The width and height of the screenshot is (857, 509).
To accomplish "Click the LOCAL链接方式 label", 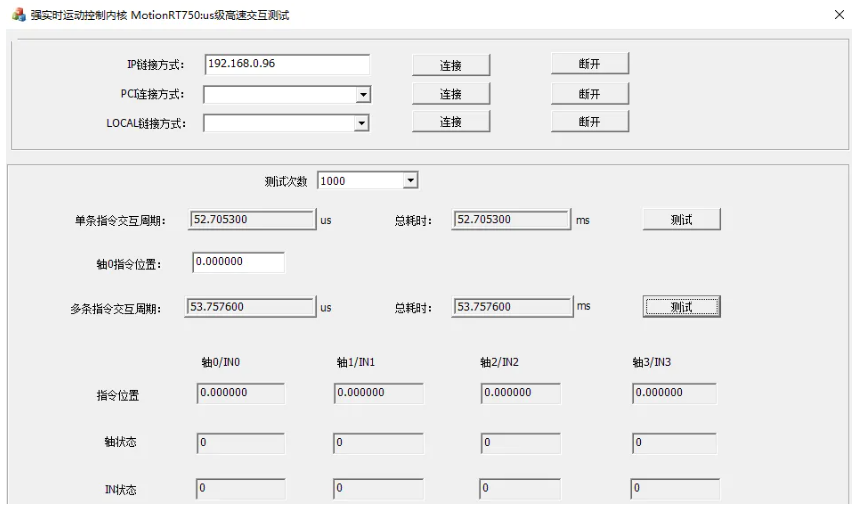I will pyautogui.click(x=146, y=124).
